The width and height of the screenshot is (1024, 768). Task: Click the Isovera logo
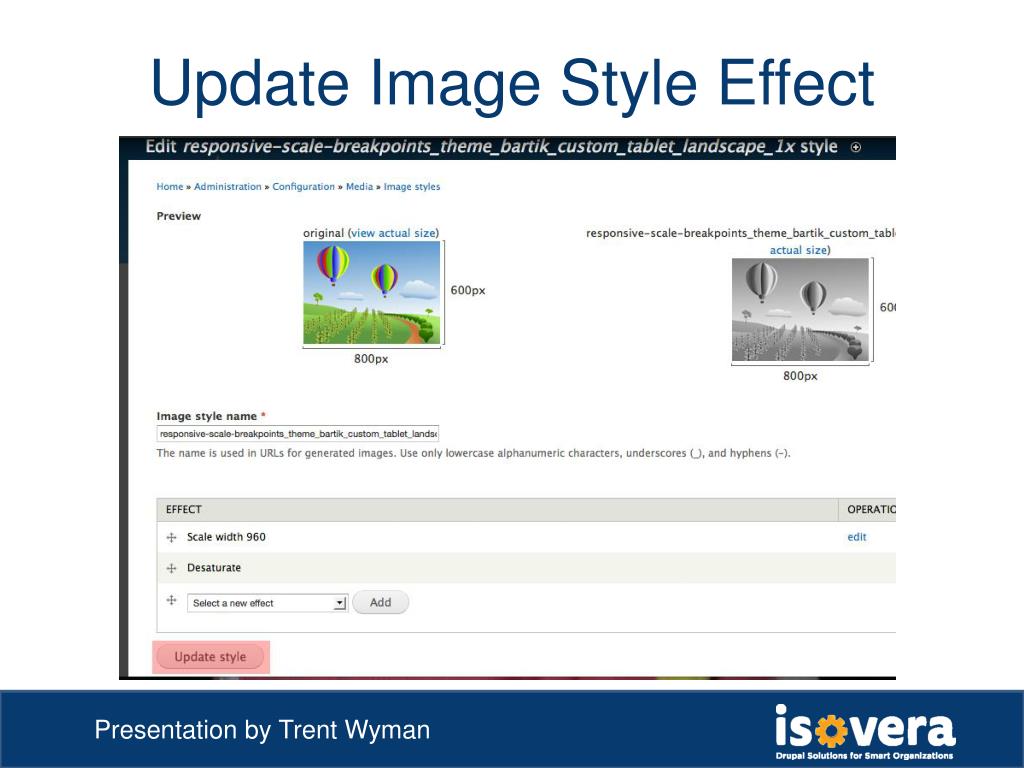[865, 731]
